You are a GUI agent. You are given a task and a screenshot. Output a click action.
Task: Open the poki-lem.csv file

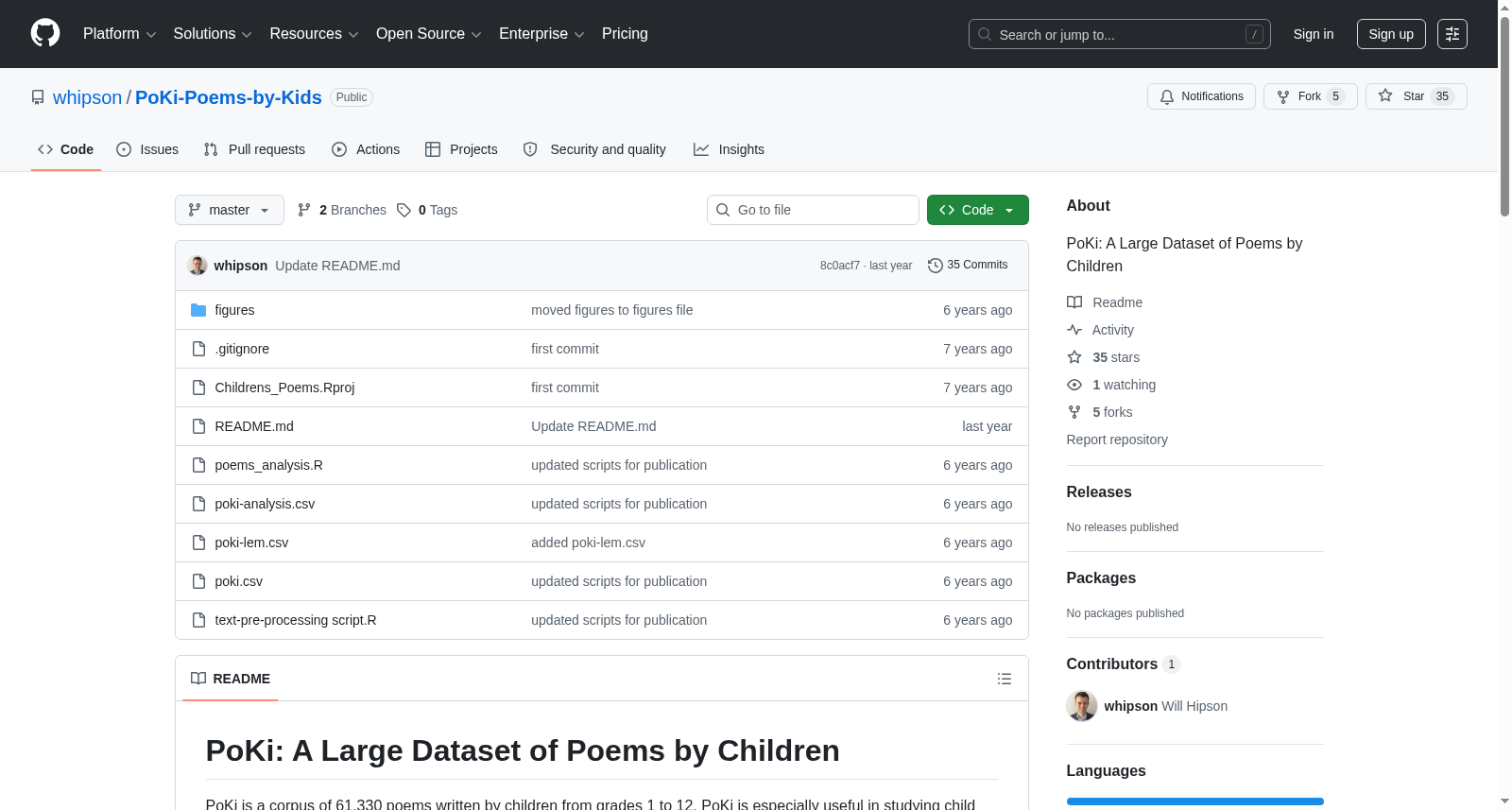pos(251,543)
